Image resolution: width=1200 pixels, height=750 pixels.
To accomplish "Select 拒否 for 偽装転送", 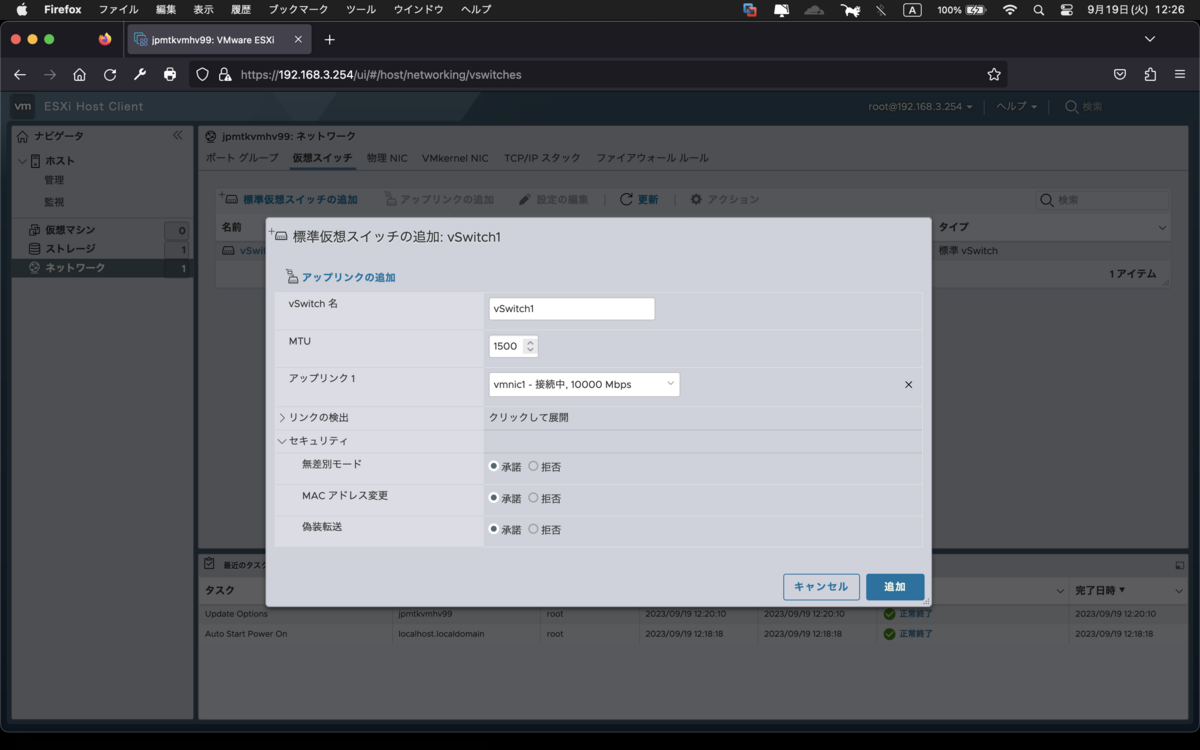I will tap(533, 529).
